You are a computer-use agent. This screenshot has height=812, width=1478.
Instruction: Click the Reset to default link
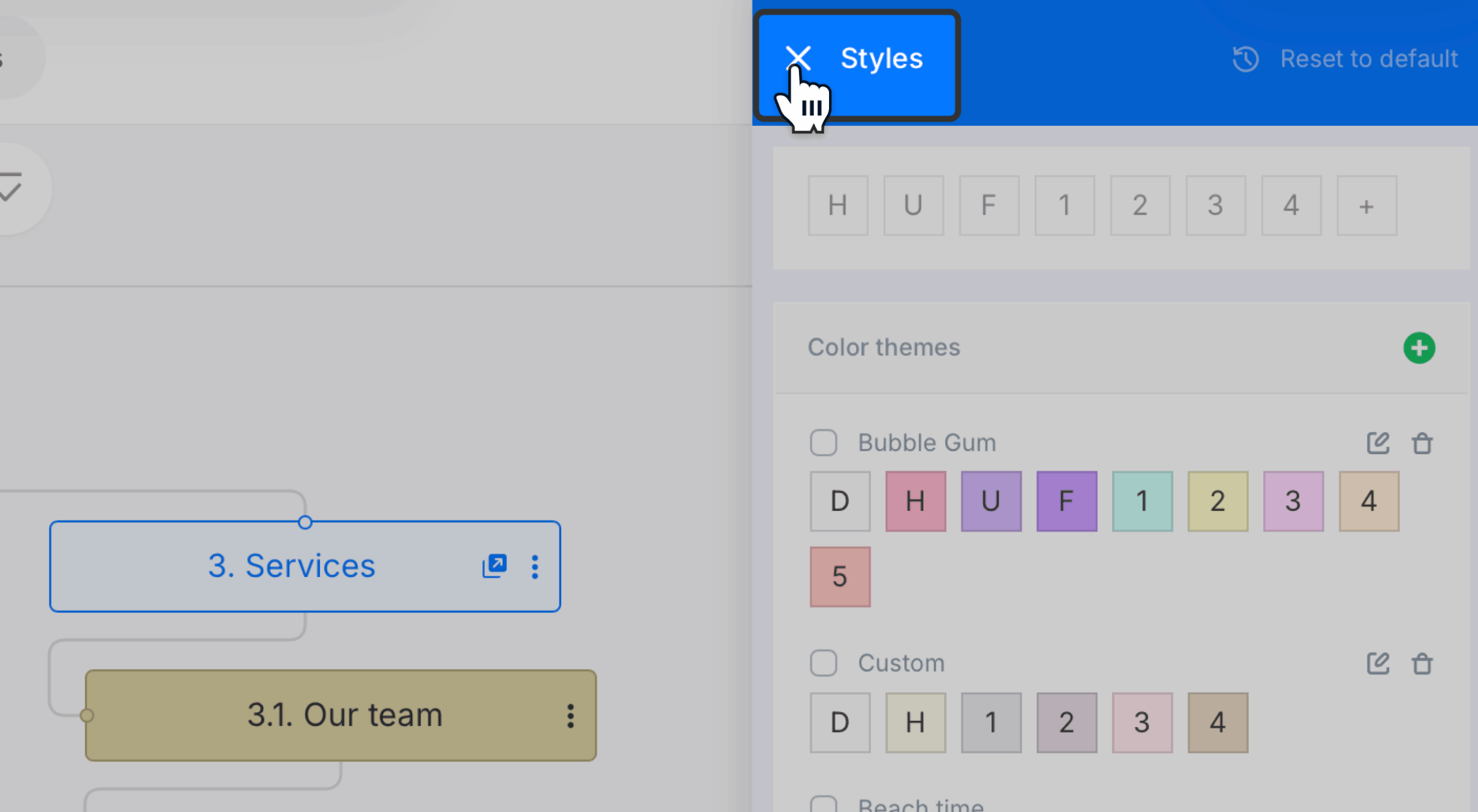(1369, 59)
